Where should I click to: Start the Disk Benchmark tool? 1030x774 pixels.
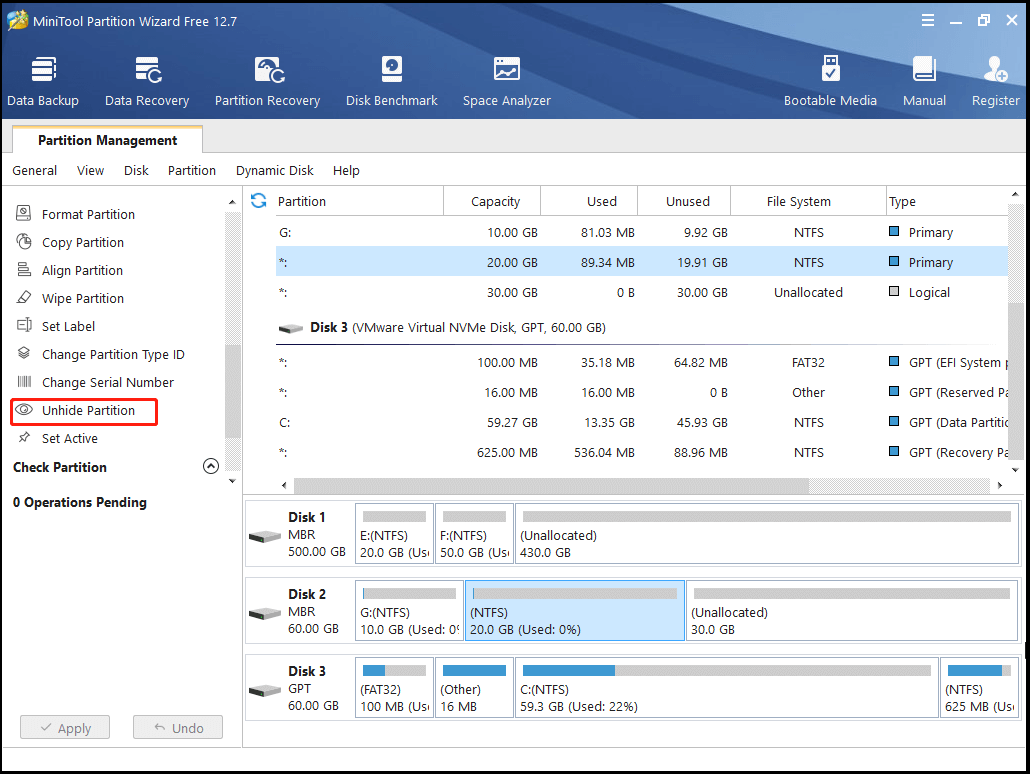point(392,81)
